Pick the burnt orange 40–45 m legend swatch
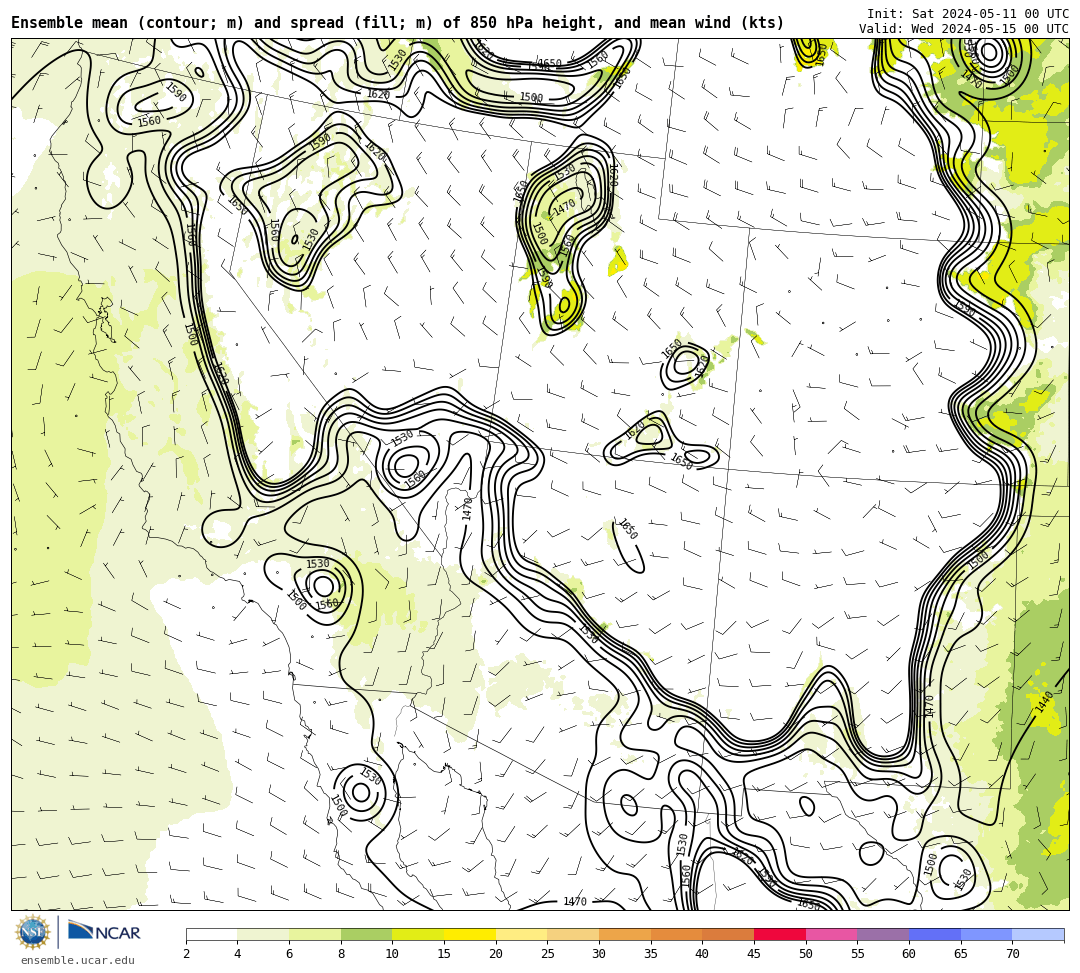The height and width of the screenshot is (973, 1080). click(728, 934)
